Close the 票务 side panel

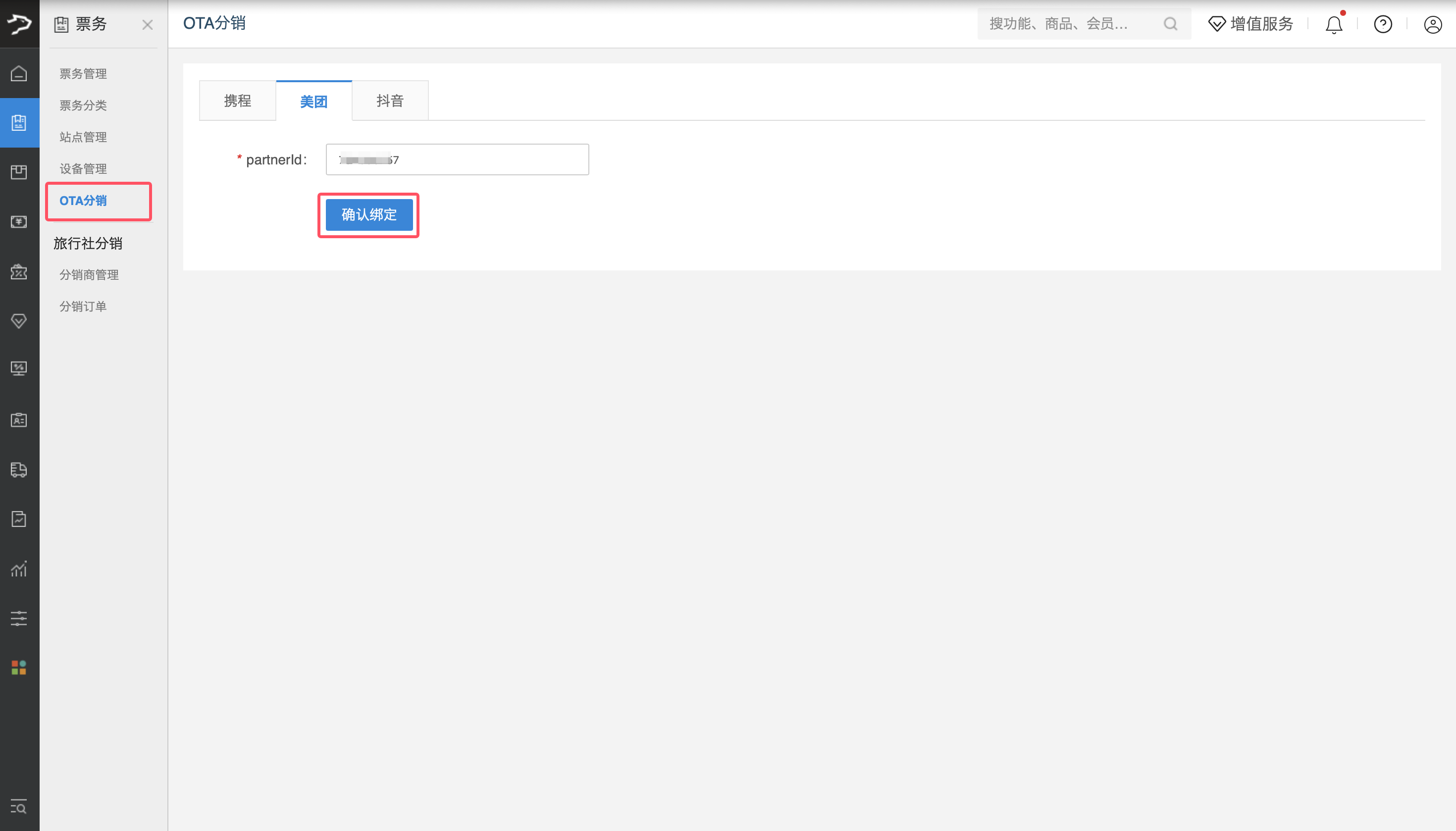147,25
